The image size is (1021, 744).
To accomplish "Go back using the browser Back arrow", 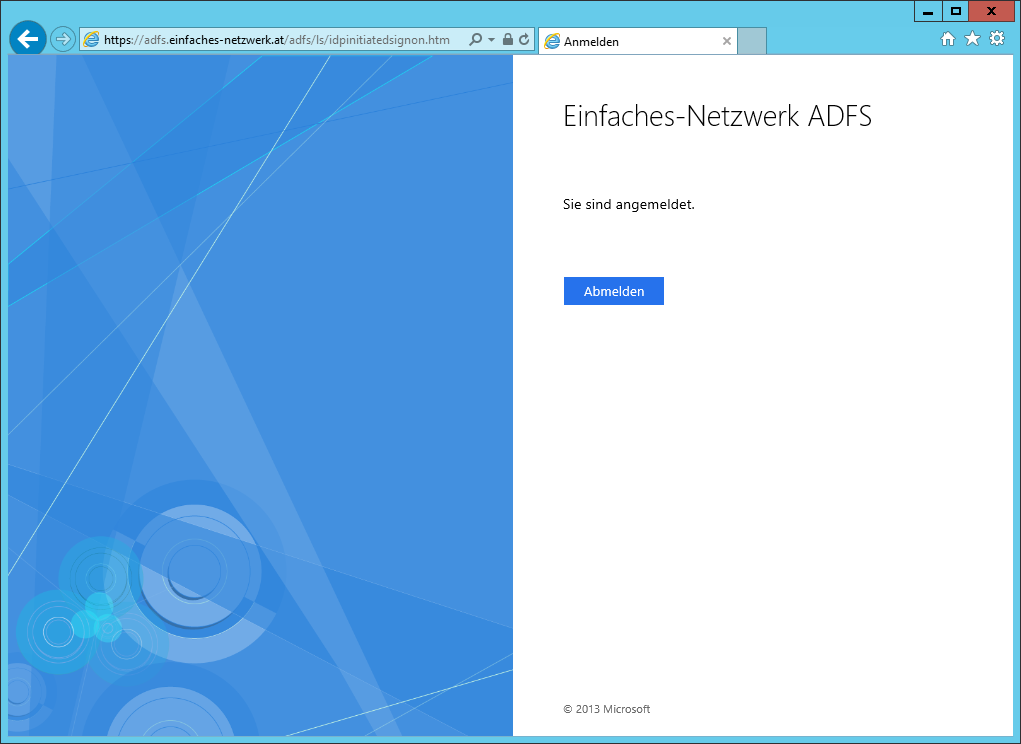I will (28, 39).
